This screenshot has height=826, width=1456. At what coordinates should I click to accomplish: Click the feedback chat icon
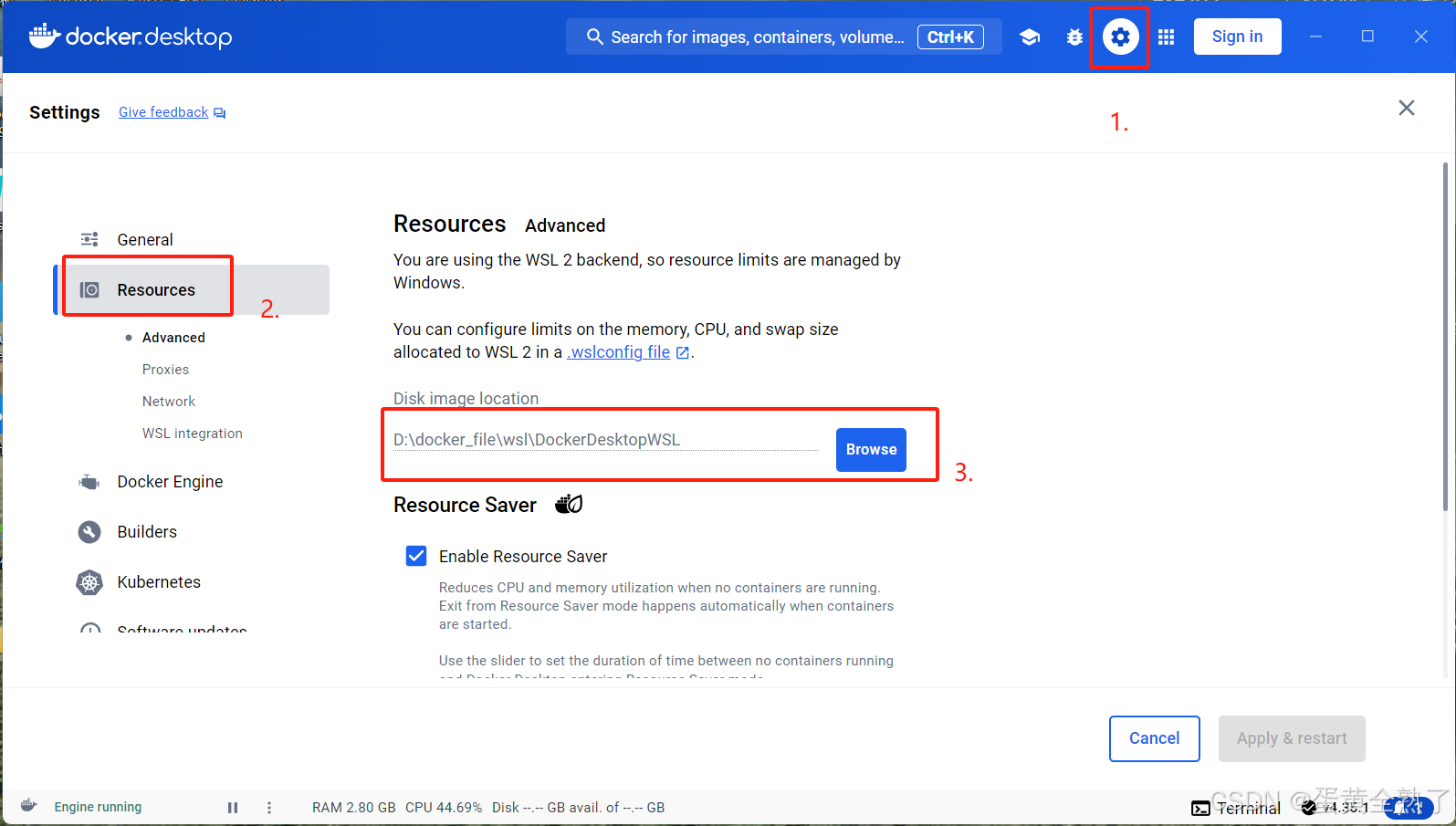tap(219, 112)
